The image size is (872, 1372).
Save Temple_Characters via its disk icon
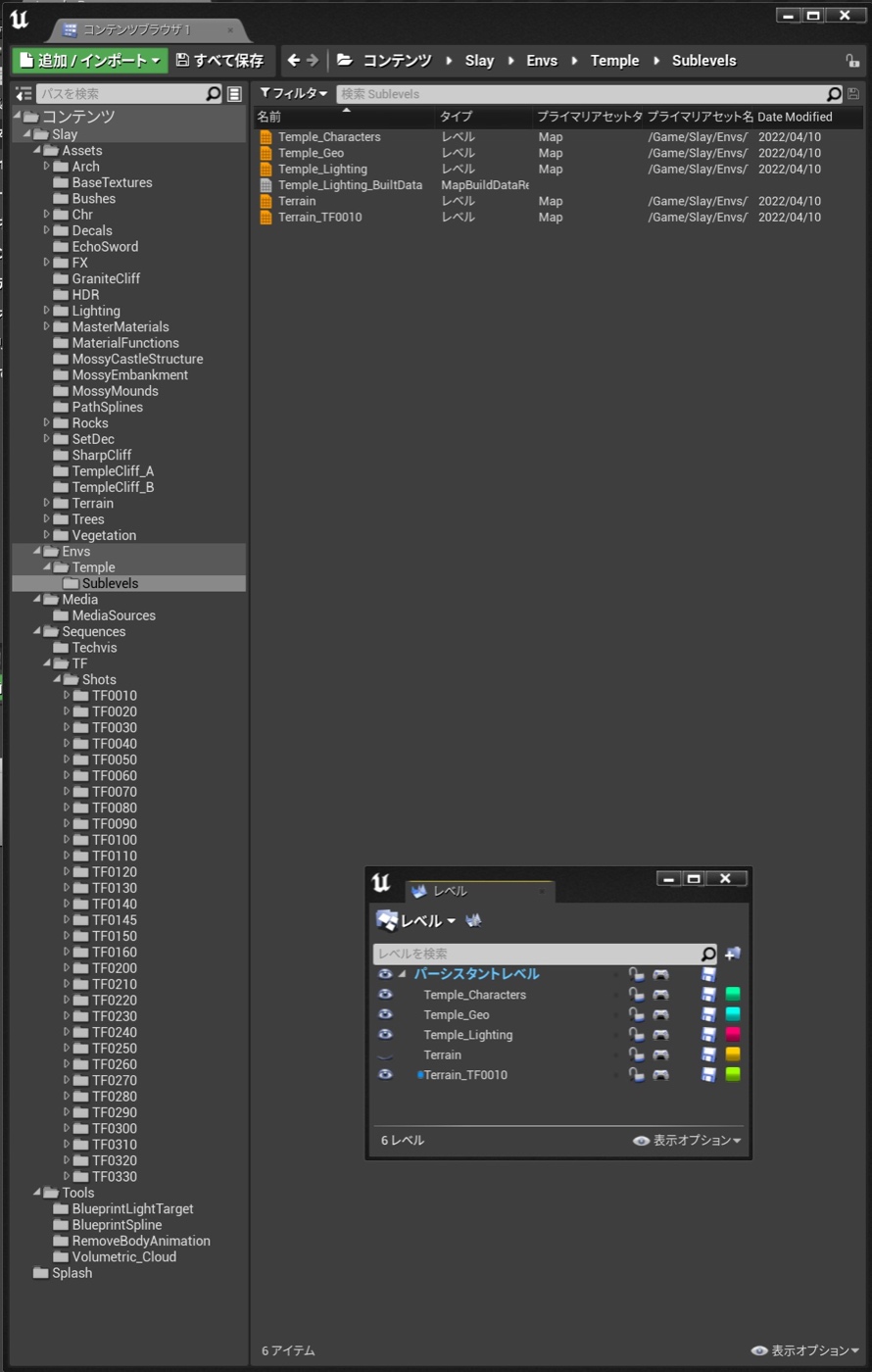click(709, 995)
